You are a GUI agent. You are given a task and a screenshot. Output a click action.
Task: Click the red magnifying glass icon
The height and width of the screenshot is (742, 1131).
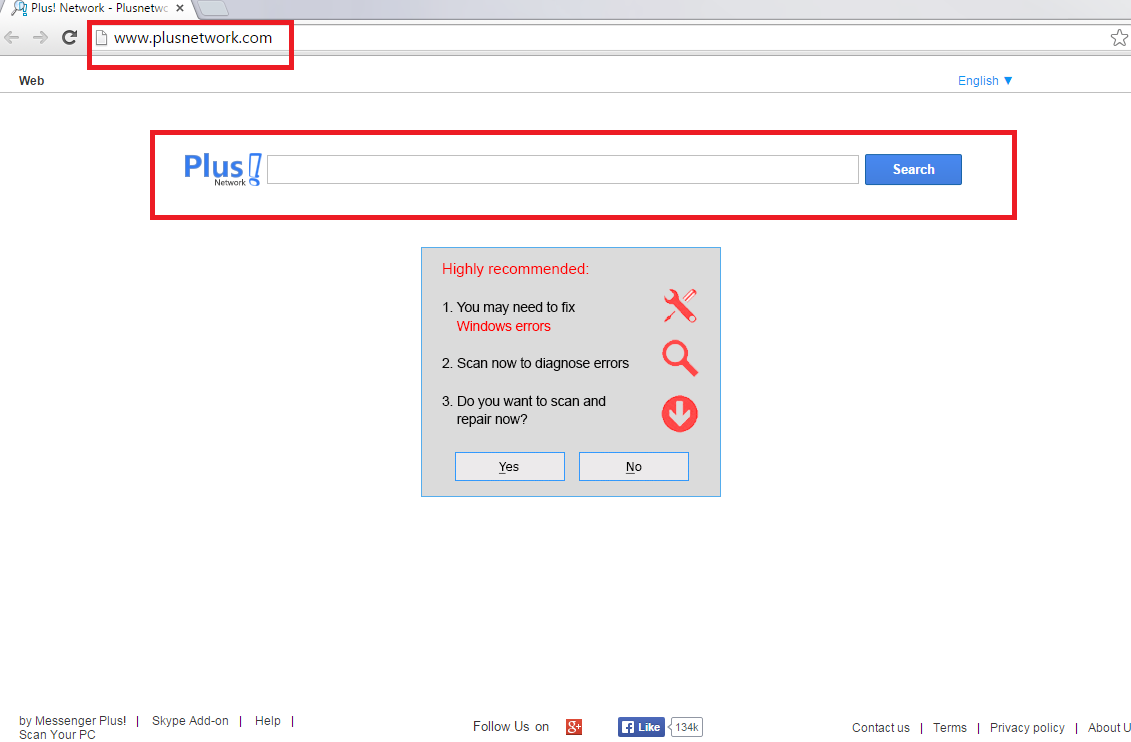pyautogui.click(x=679, y=358)
